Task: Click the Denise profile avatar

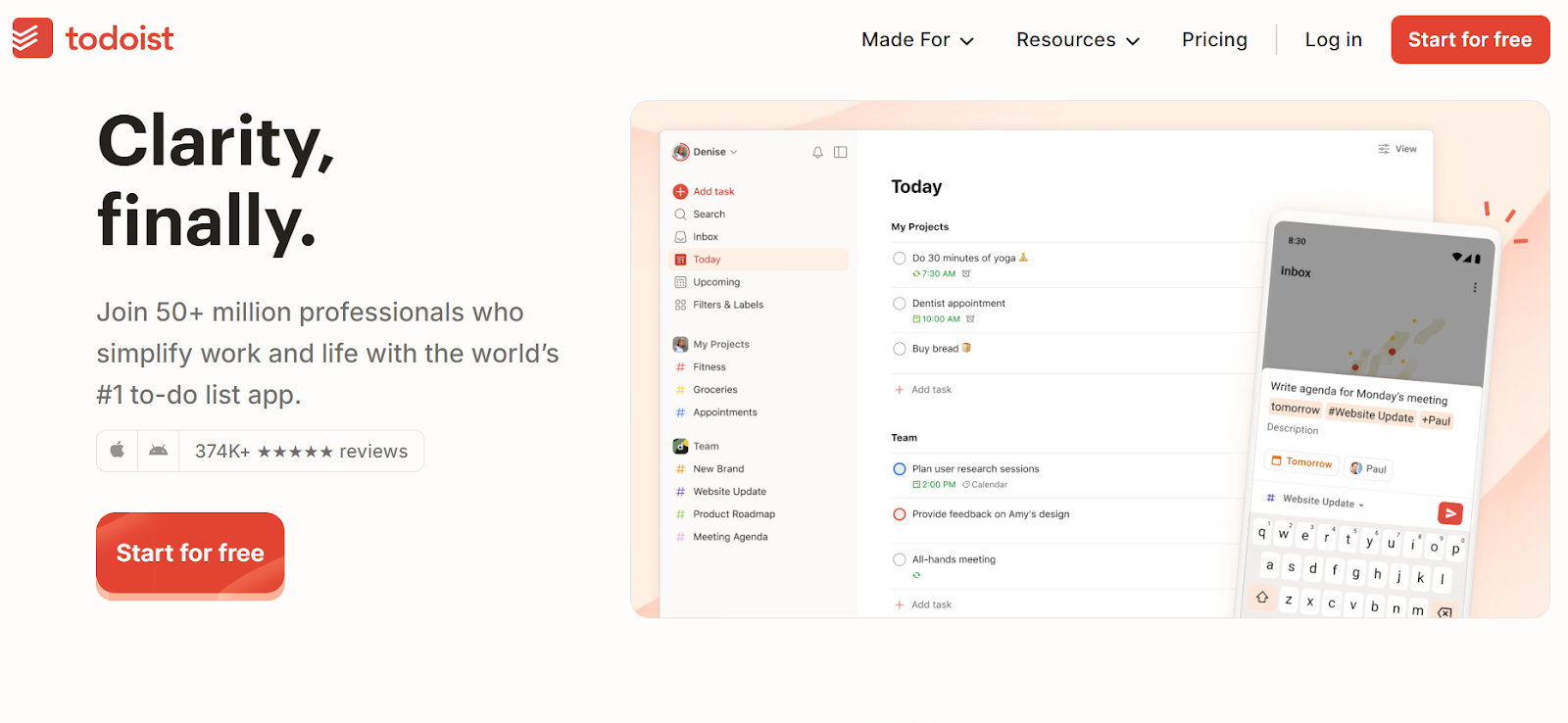Action: [681, 152]
